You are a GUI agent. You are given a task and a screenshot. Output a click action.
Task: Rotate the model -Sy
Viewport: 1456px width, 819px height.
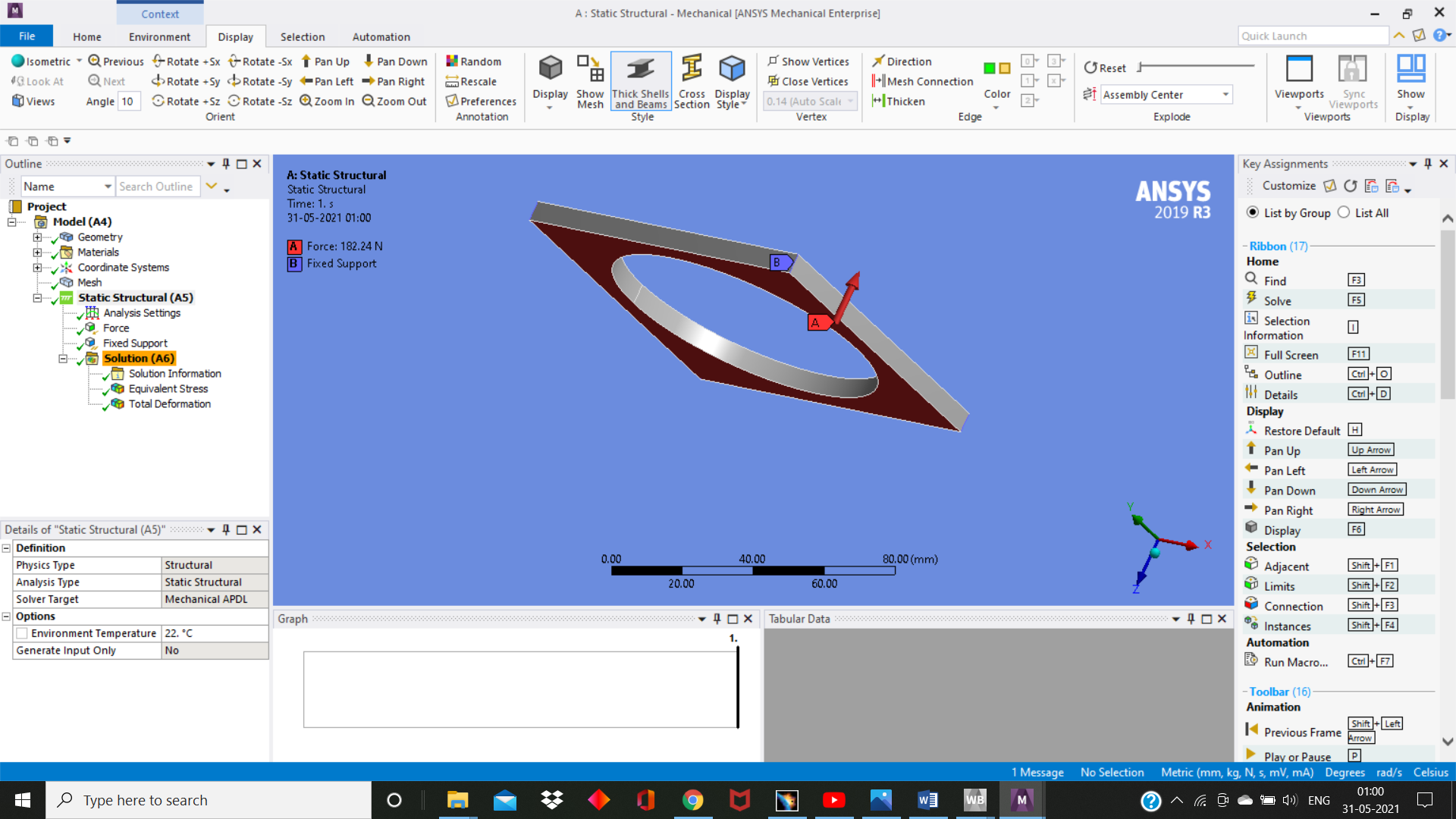(260, 81)
